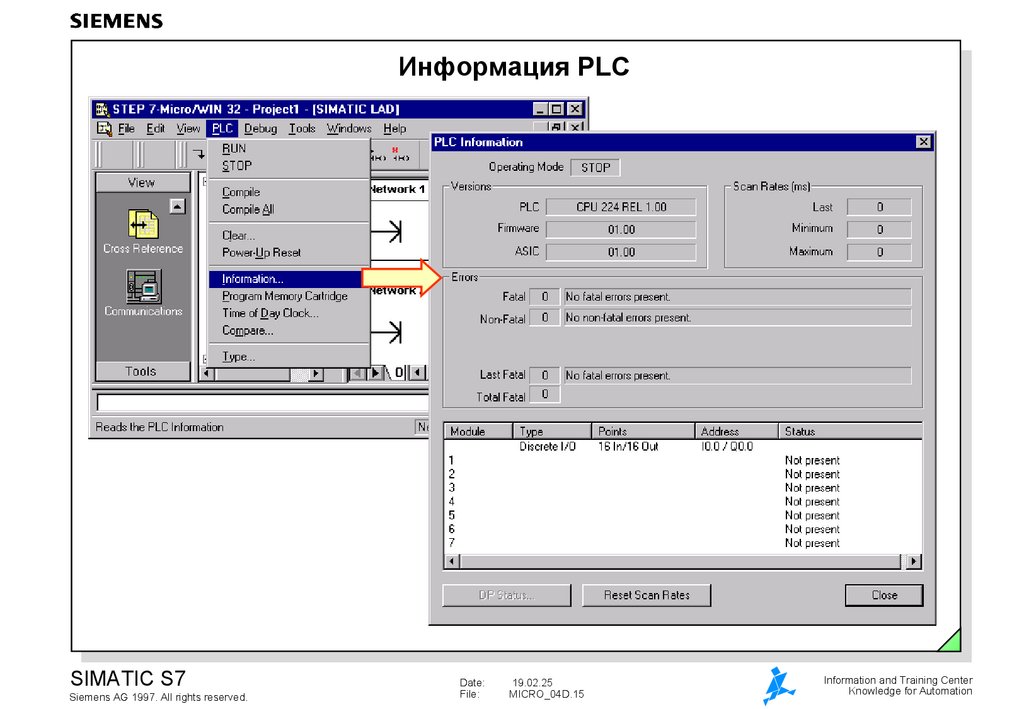Click the STEP 7-Micro/WIN app icon in title bar

pyautogui.click(x=102, y=109)
